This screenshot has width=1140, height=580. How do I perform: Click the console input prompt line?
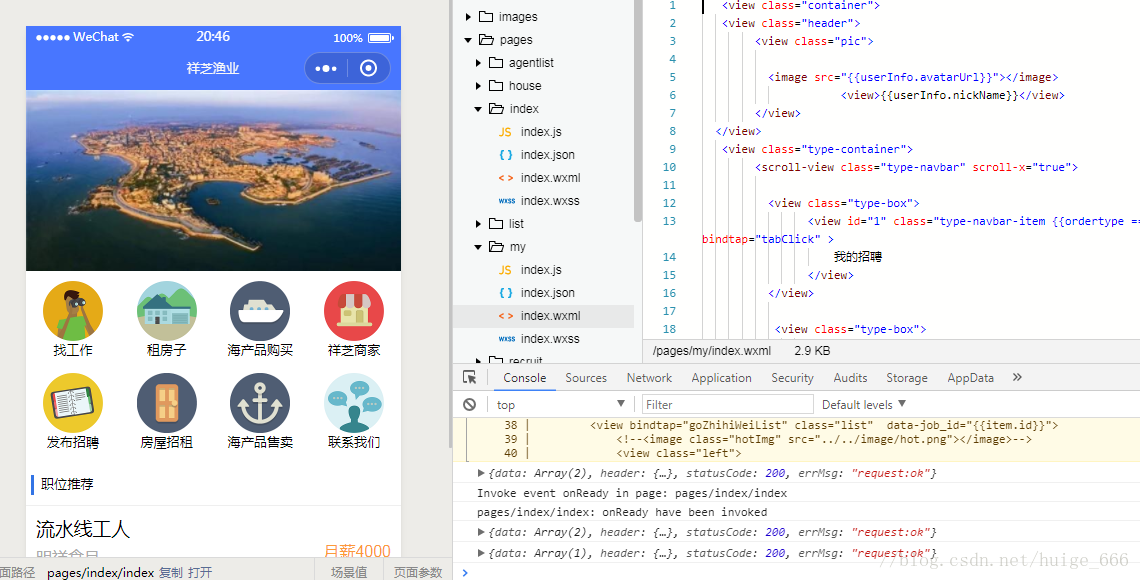pos(796,572)
